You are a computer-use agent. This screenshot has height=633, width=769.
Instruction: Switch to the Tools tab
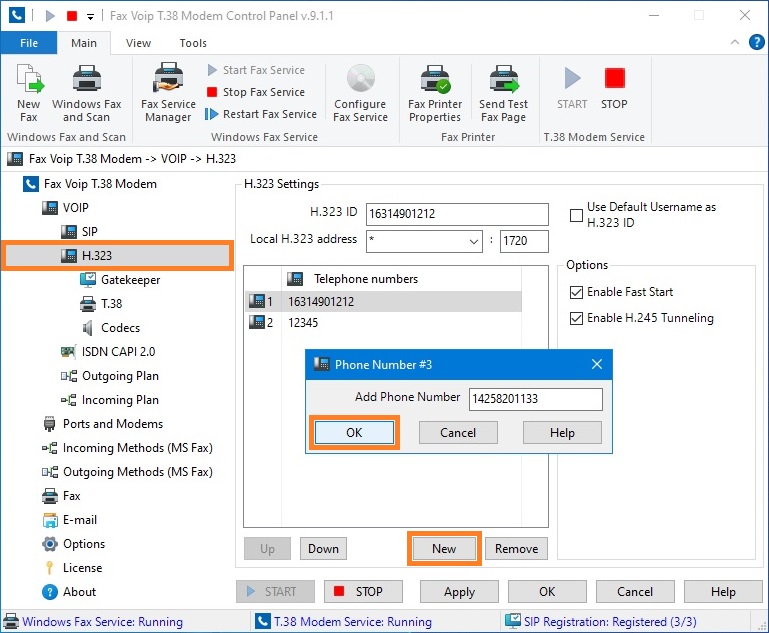(x=193, y=43)
